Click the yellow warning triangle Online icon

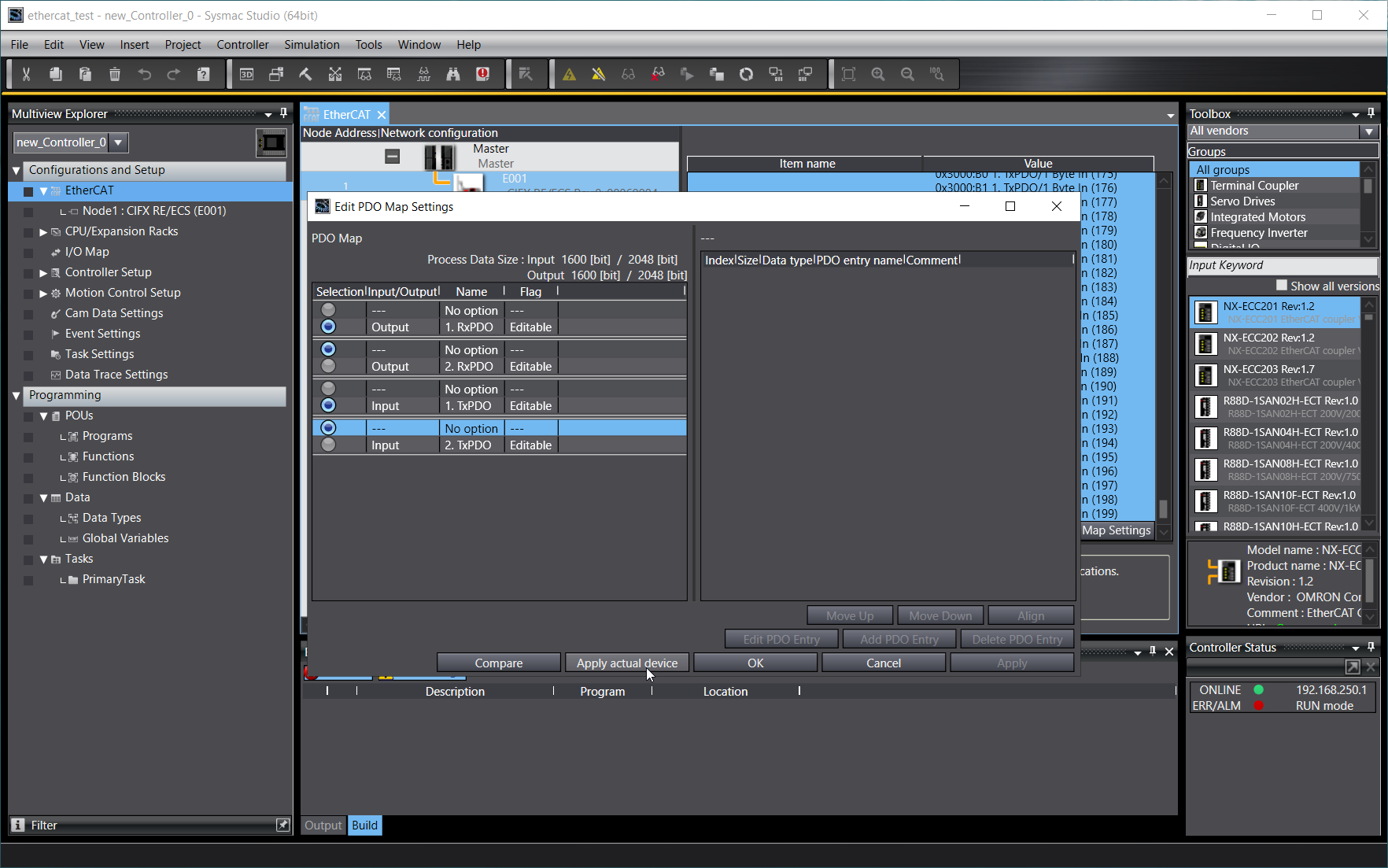pos(569,74)
